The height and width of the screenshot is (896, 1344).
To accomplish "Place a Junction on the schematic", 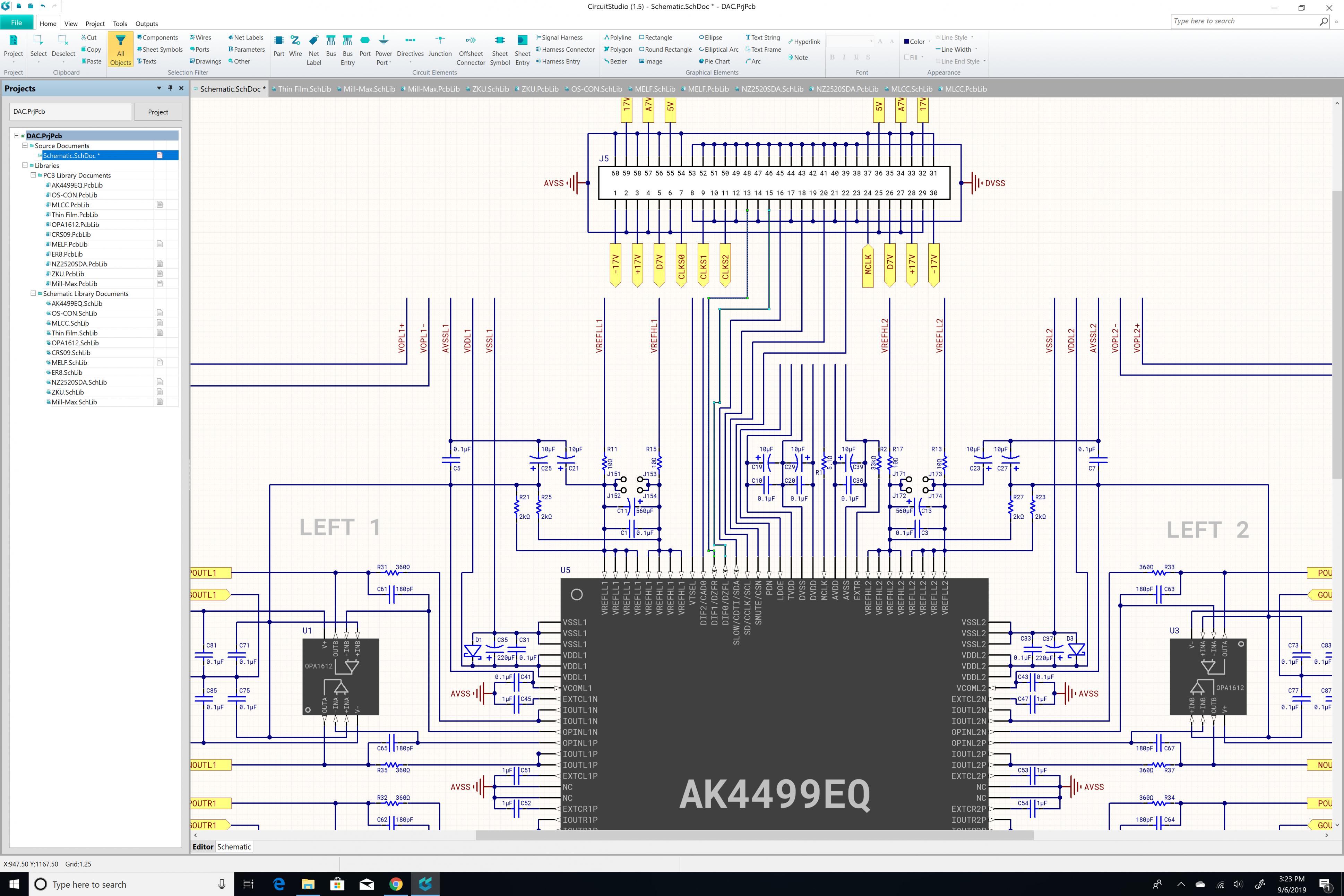I will coord(440,46).
